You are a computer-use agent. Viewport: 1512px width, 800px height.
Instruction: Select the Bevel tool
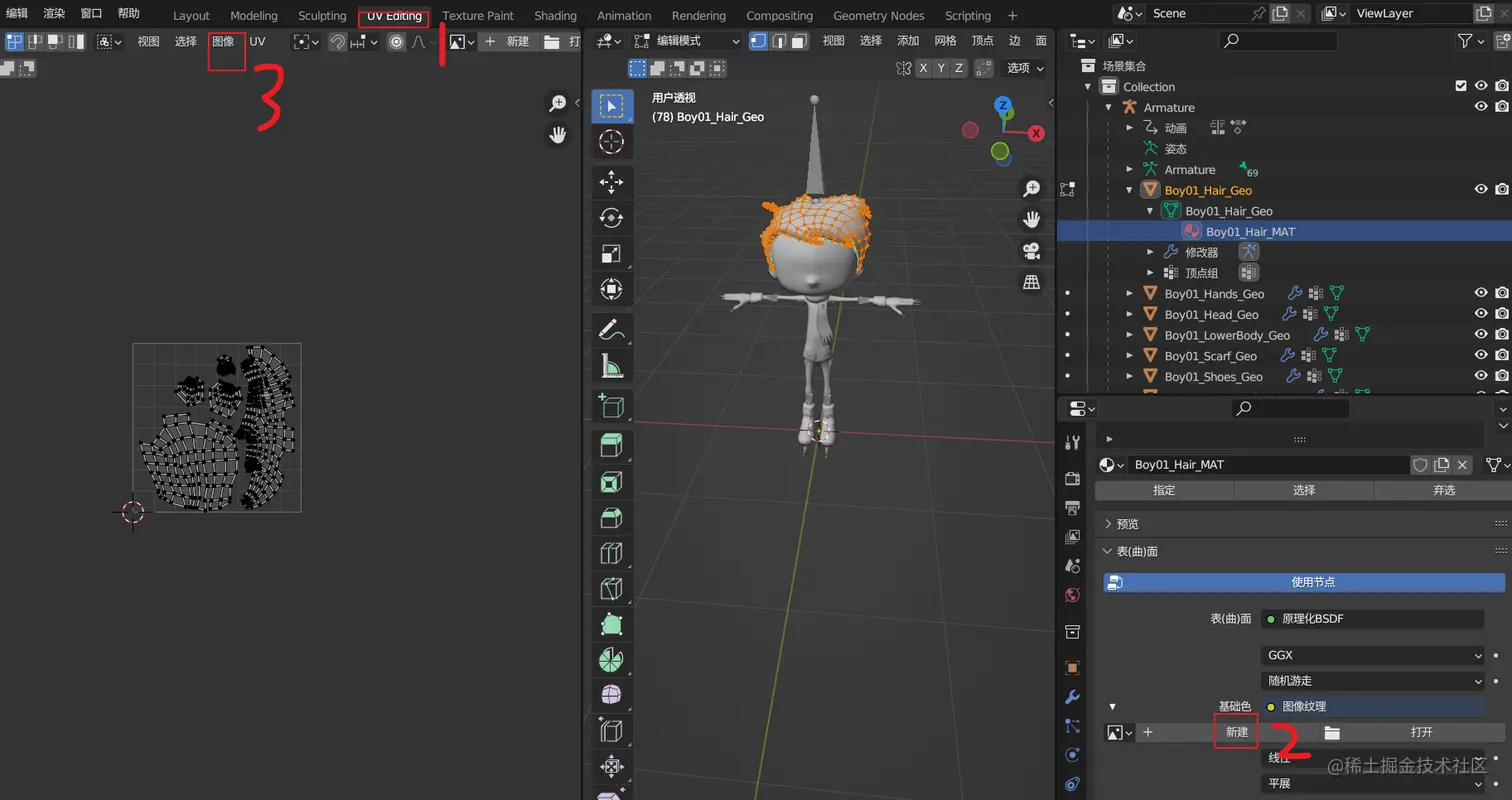[611, 517]
